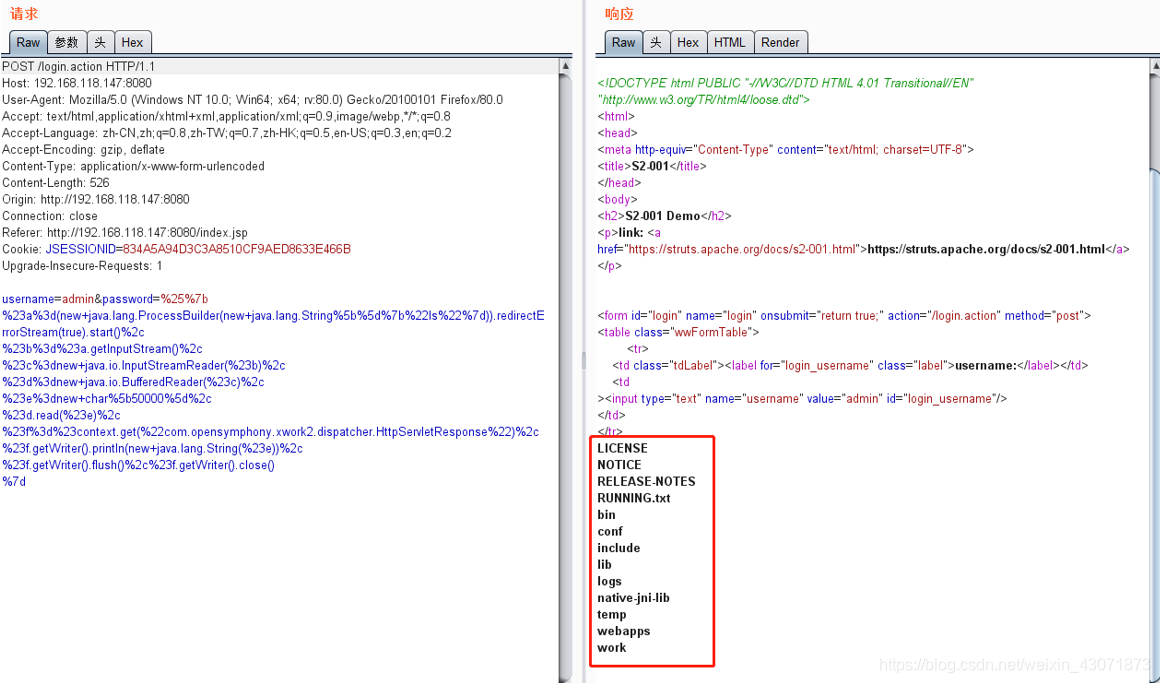Open the HTML tab in the response panel

[729, 42]
